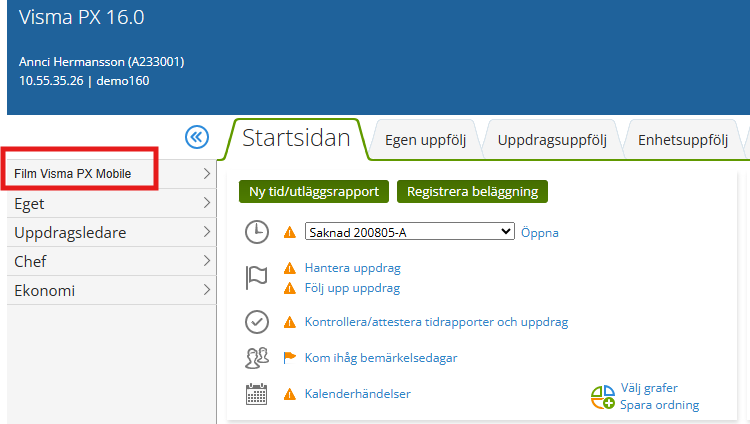Viewport: 750px width, 424px height.
Task: Click the chart icon next to Välj grafer
Action: pyautogui.click(x=603, y=397)
